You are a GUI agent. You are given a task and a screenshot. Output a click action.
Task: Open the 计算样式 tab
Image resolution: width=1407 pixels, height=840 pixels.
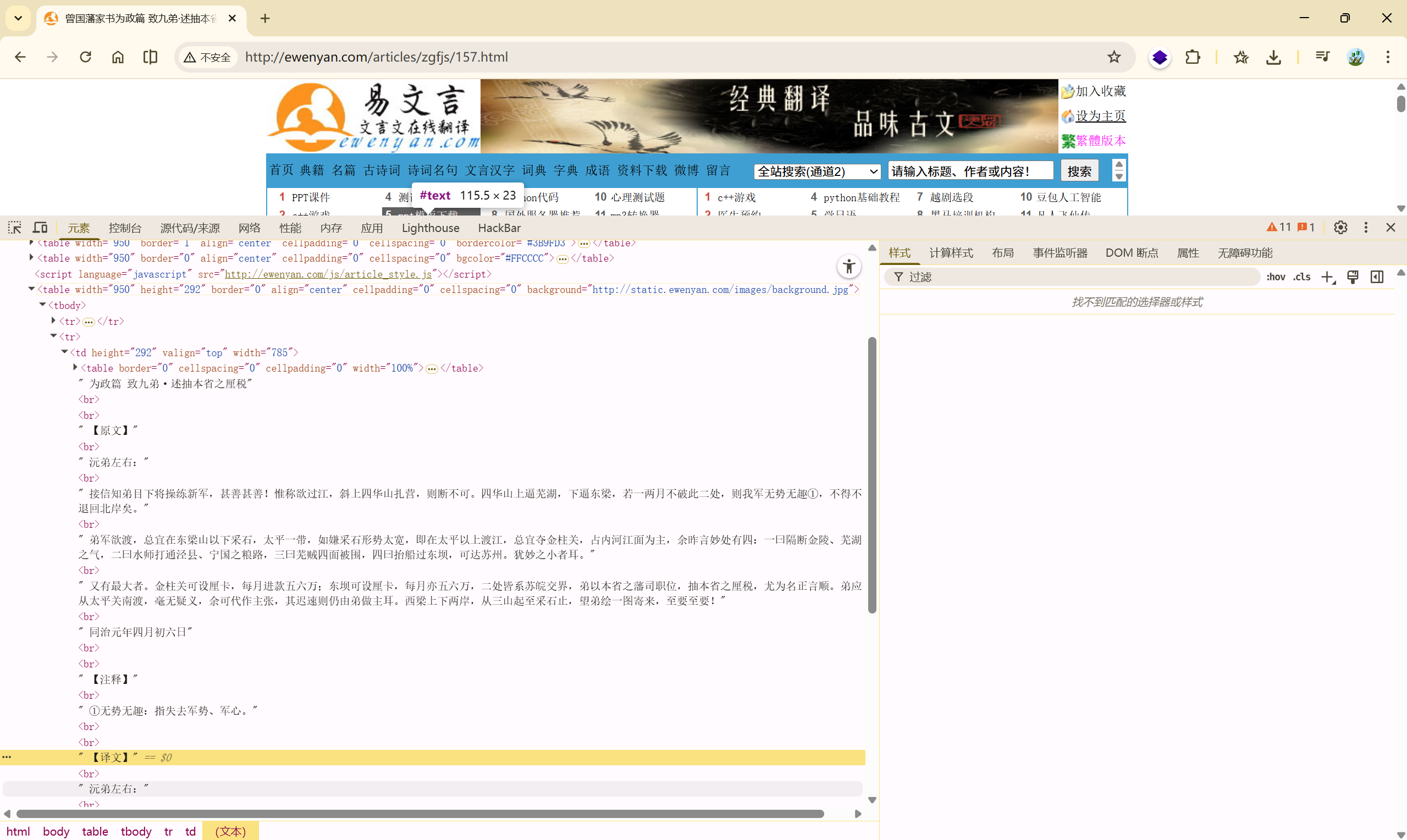951,253
